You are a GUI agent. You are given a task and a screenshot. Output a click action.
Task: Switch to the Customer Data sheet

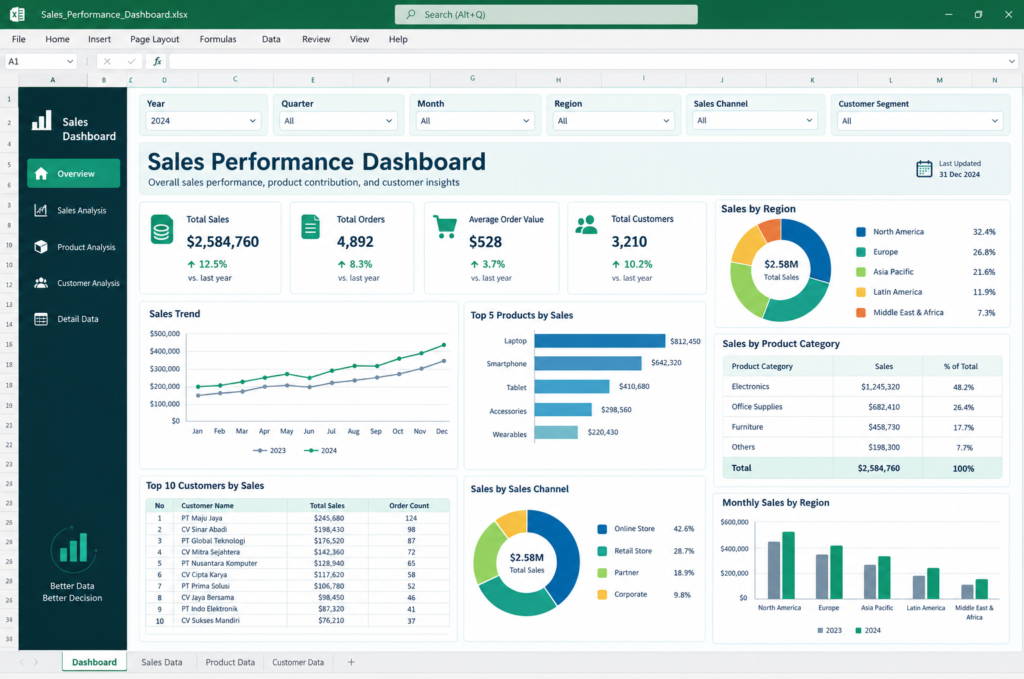(298, 662)
